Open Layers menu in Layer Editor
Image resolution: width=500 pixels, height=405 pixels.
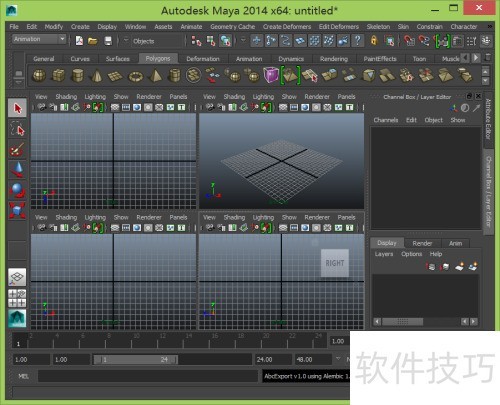click(x=384, y=254)
